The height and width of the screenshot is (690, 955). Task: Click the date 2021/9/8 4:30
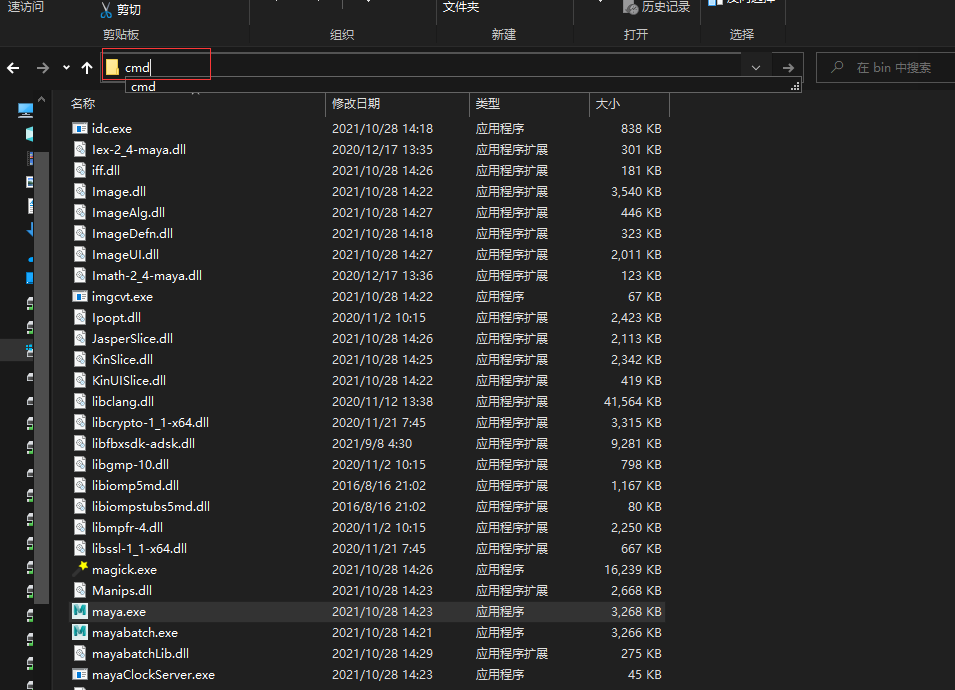click(x=372, y=443)
